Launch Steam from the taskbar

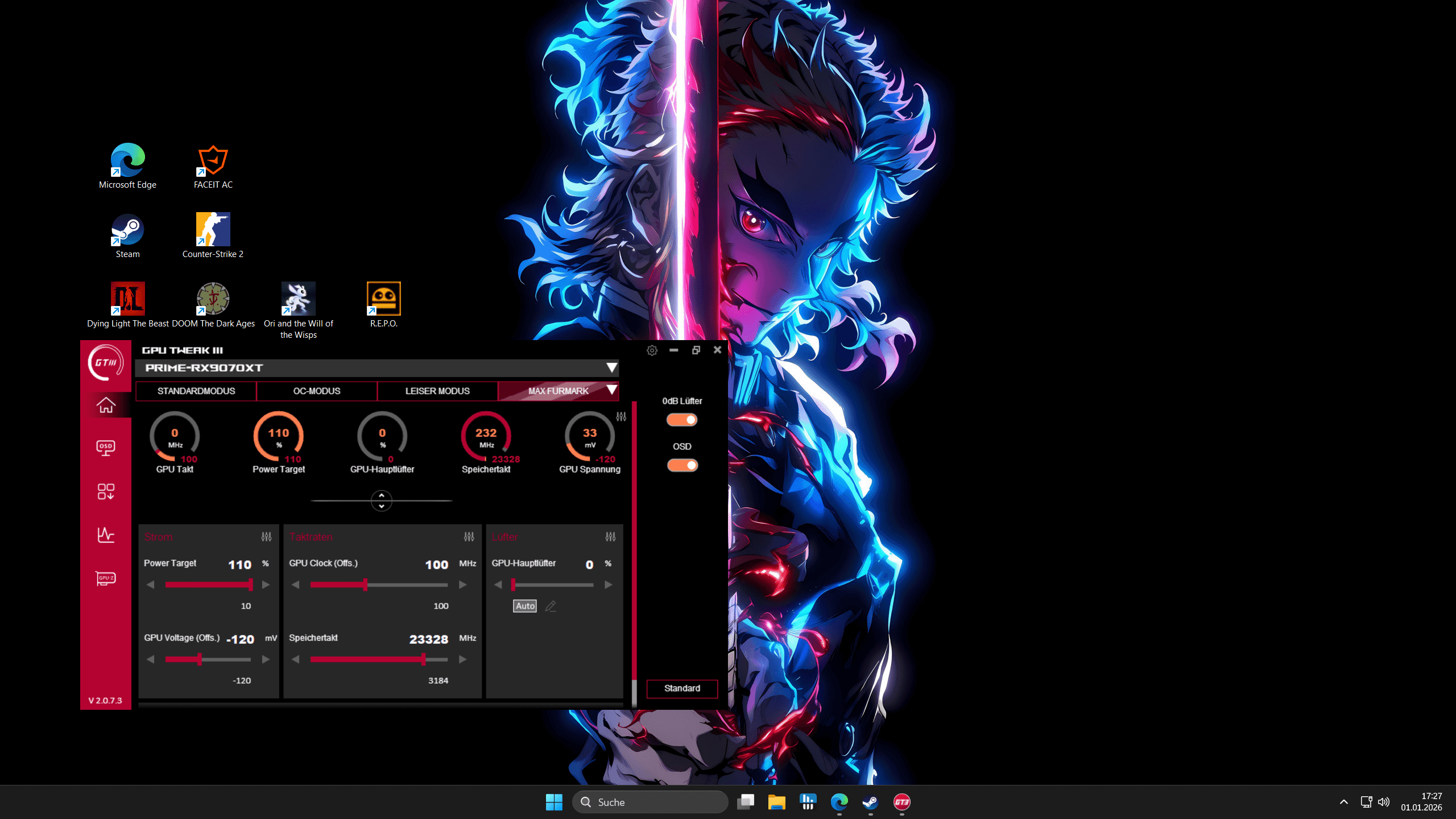click(x=870, y=802)
